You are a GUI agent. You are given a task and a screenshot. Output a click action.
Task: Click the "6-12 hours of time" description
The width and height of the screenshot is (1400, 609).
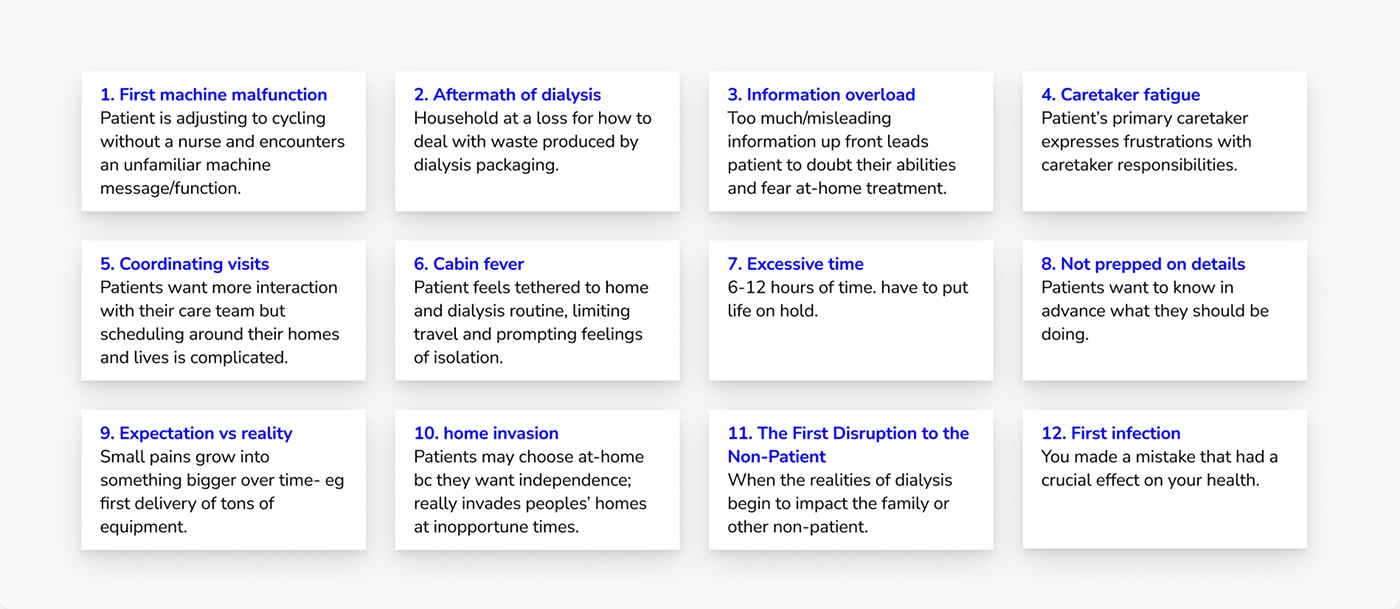click(x=847, y=299)
